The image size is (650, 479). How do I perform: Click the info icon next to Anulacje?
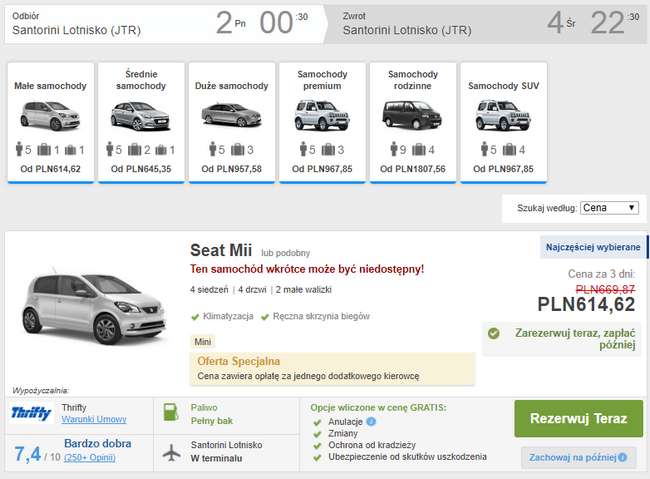(x=371, y=422)
